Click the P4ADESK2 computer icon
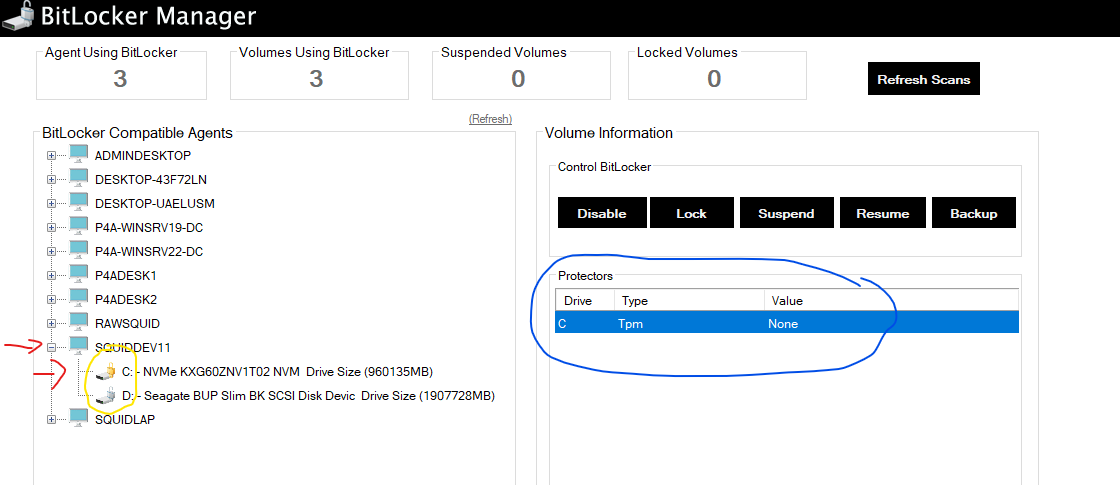This screenshot has height=485, width=1120. pyautogui.click(x=79, y=299)
